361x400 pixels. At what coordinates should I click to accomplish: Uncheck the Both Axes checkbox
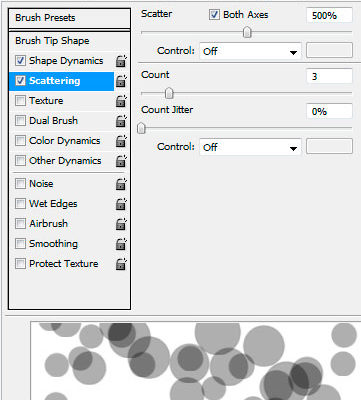pyautogui.click(x=214, y=15)
